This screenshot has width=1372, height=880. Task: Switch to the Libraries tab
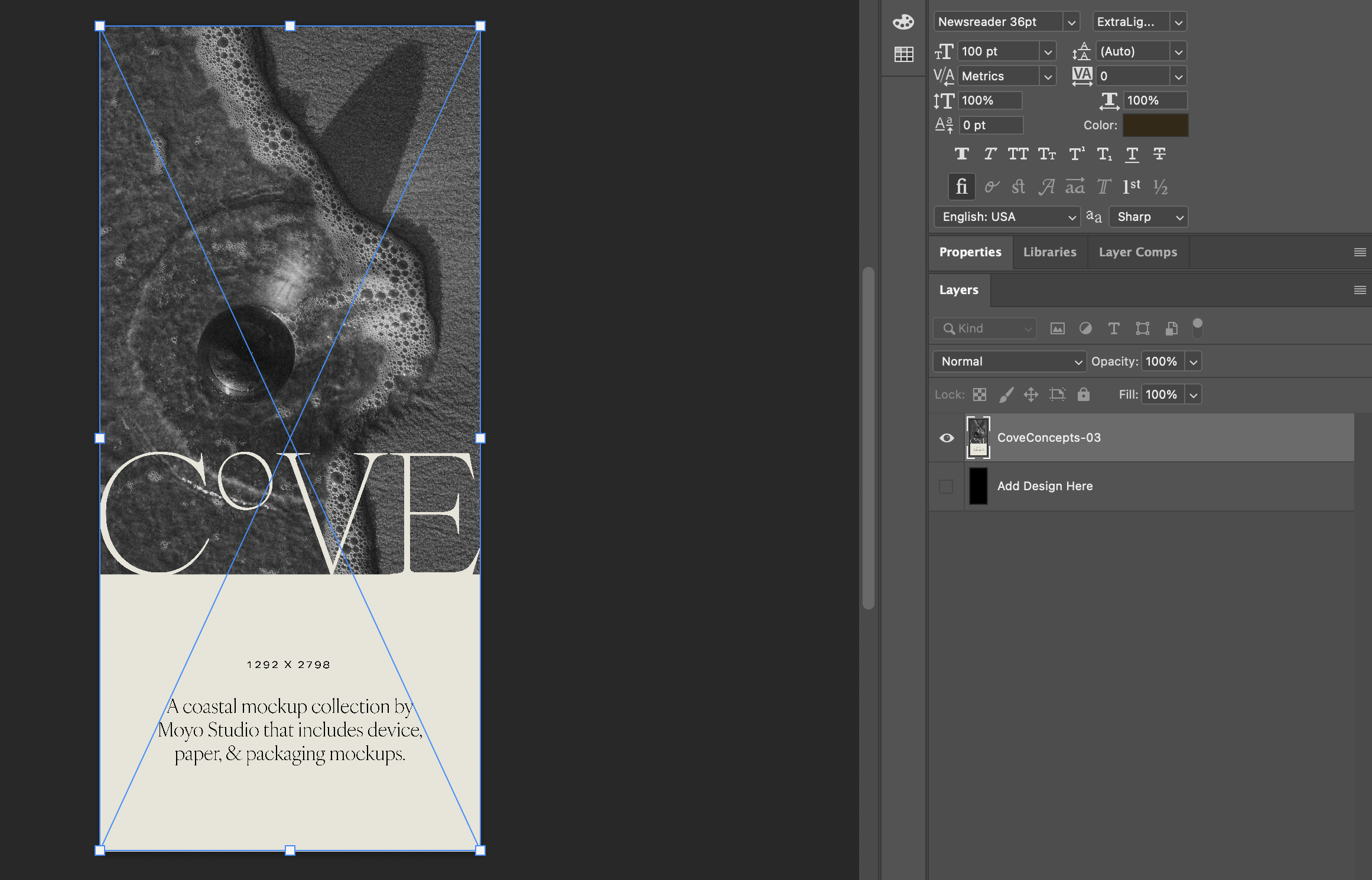(1049, 252)
